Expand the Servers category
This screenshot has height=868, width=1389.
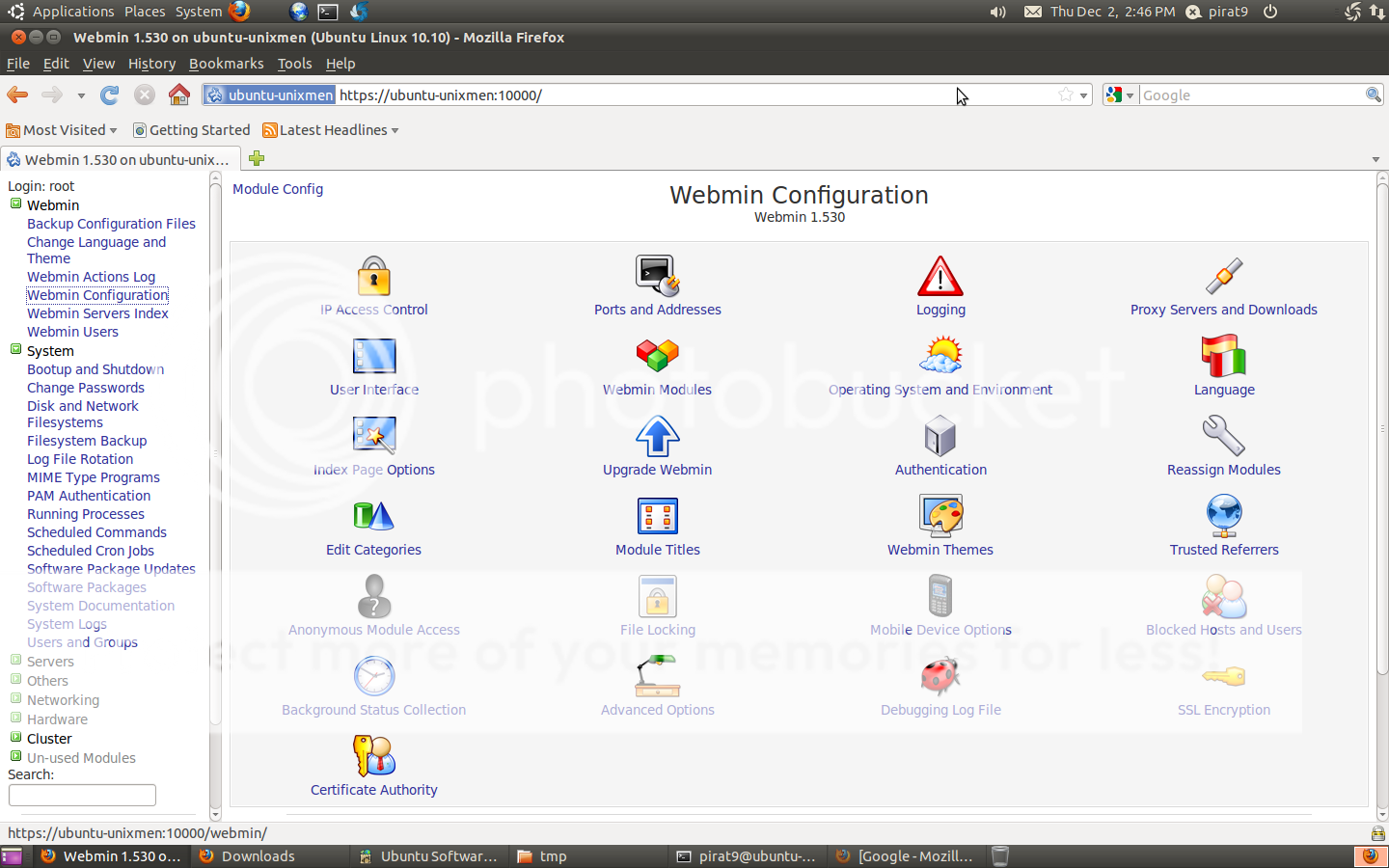pyautogui.click(x=15, y=661)
